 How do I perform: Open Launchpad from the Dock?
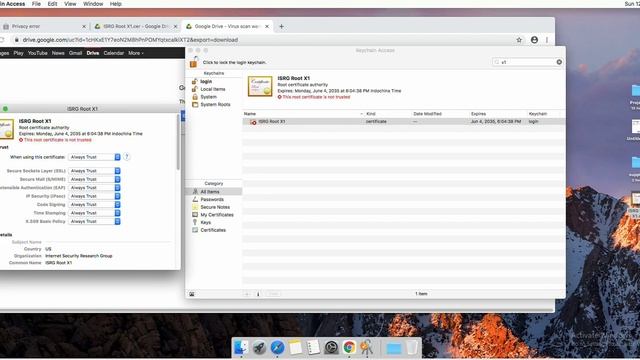pyautogui.click(x=259, y=348)
